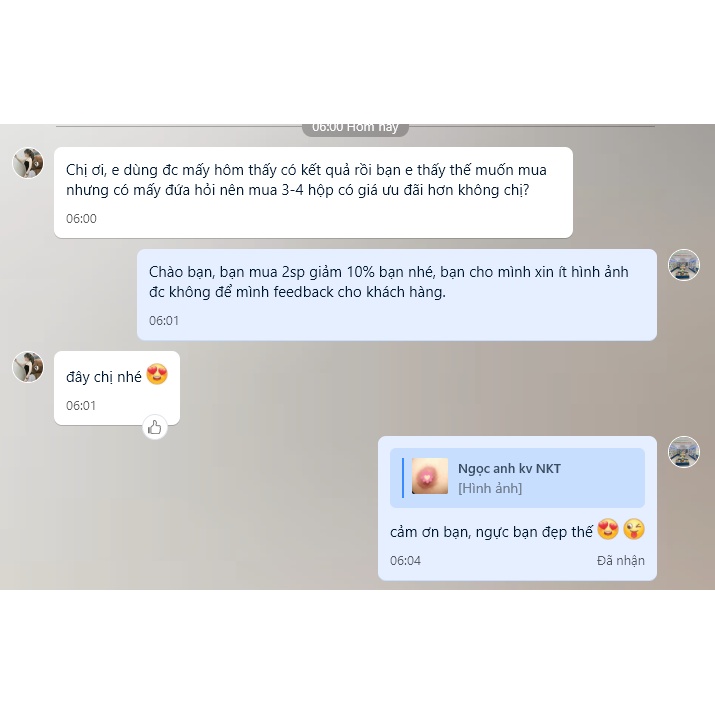The image size is (715, 715).
Task: Click quoted sender name "Ngọc anh kv NKT"
Action: (509, 468)
